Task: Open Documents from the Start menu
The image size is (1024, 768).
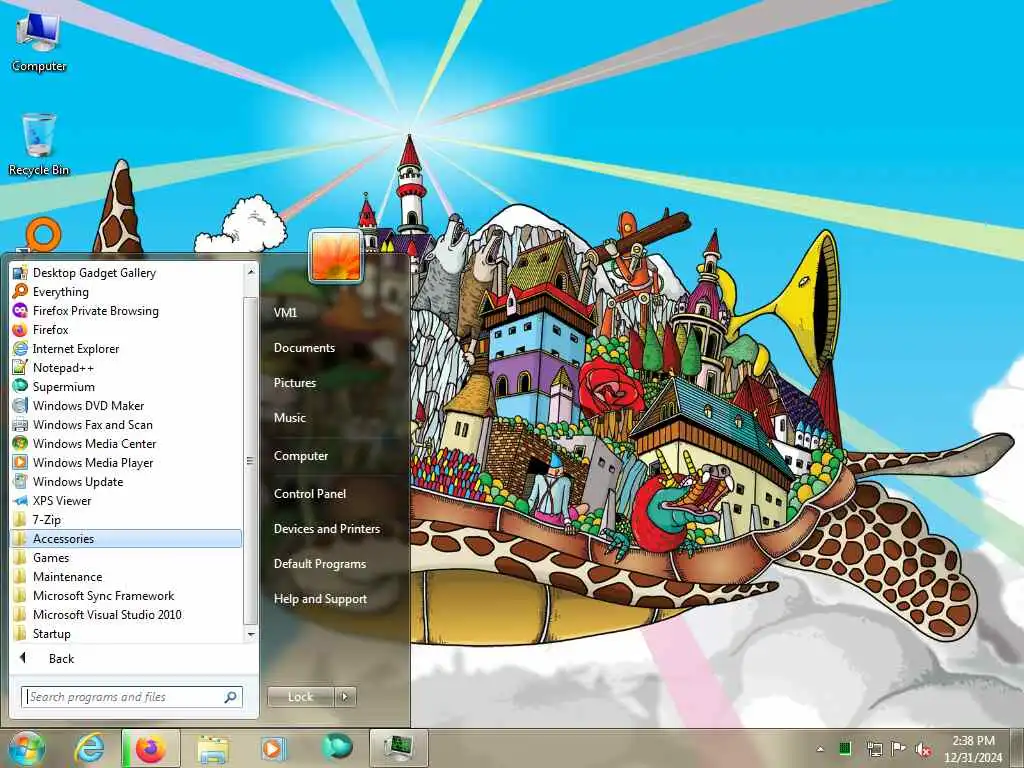Action: tap(304, 347)
